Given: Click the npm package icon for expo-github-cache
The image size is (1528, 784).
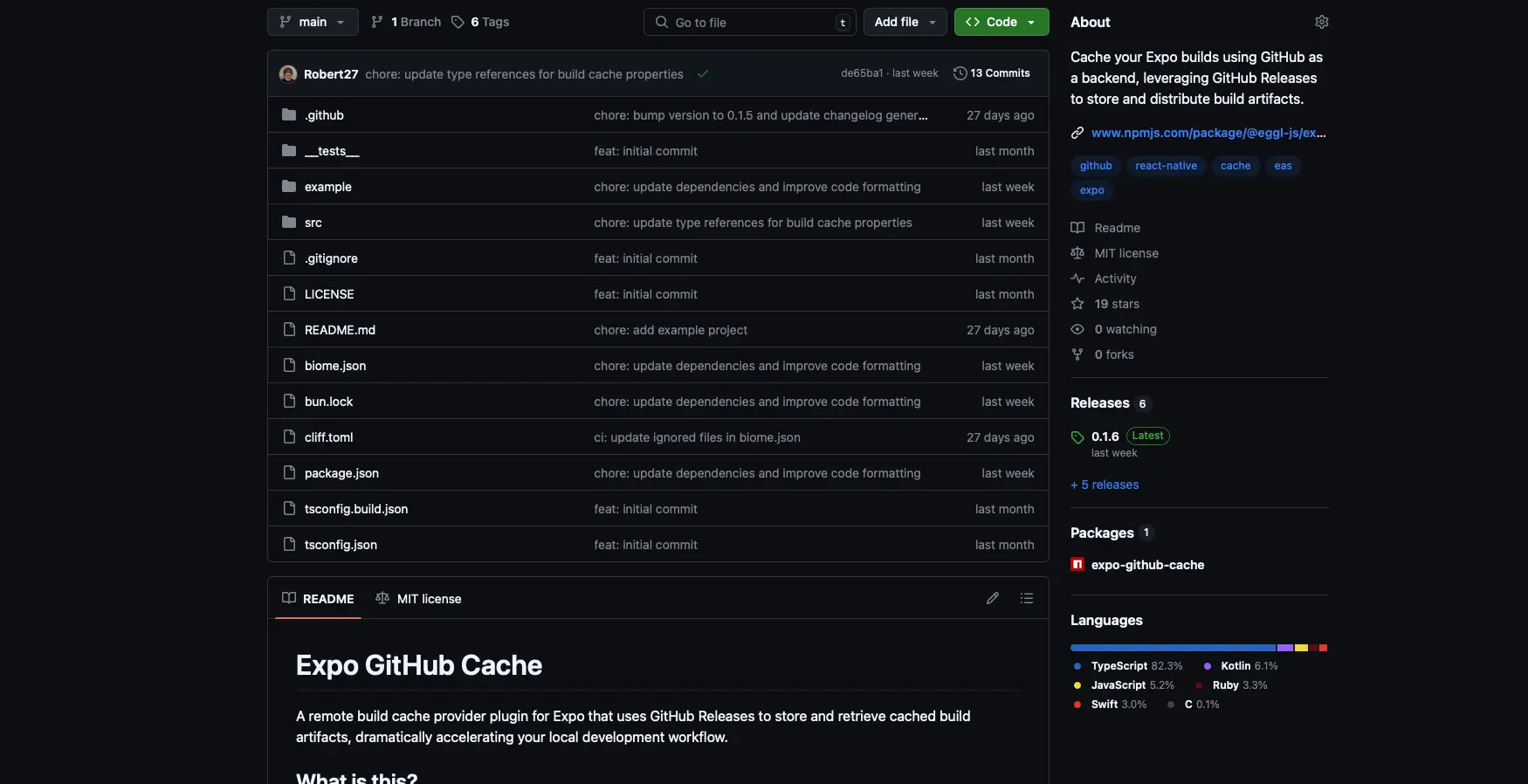Looking at the screenshot, I should pos(1077,564).
